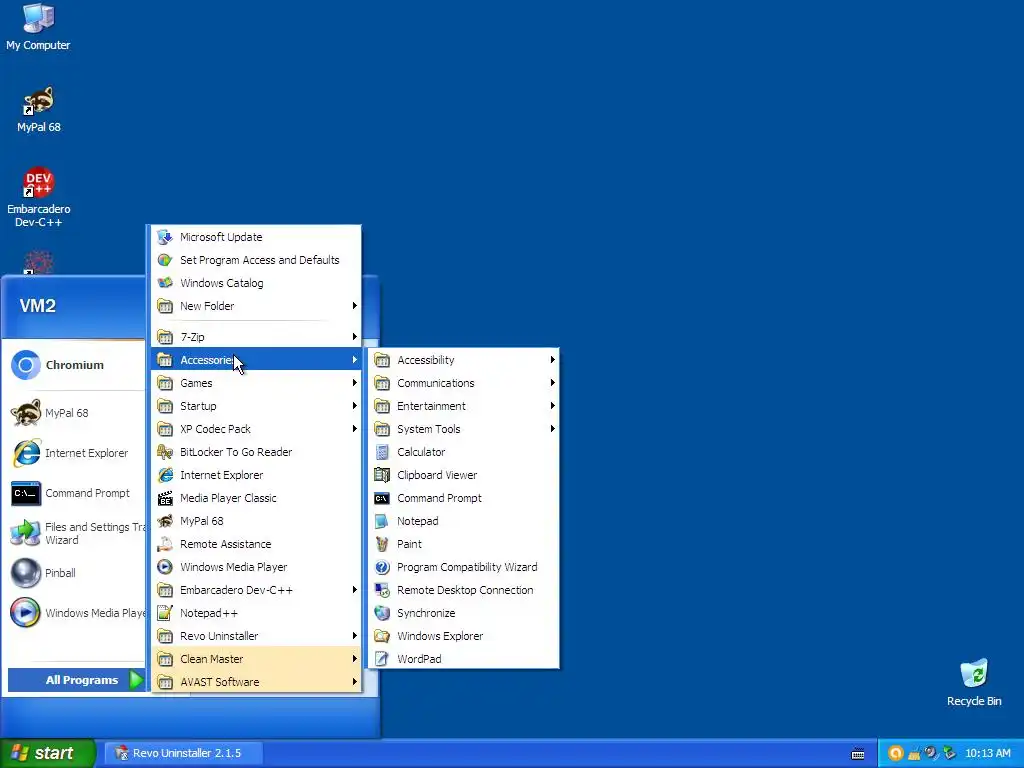
Task: Launch Calculator from Accessories
Action: point(464,452)
